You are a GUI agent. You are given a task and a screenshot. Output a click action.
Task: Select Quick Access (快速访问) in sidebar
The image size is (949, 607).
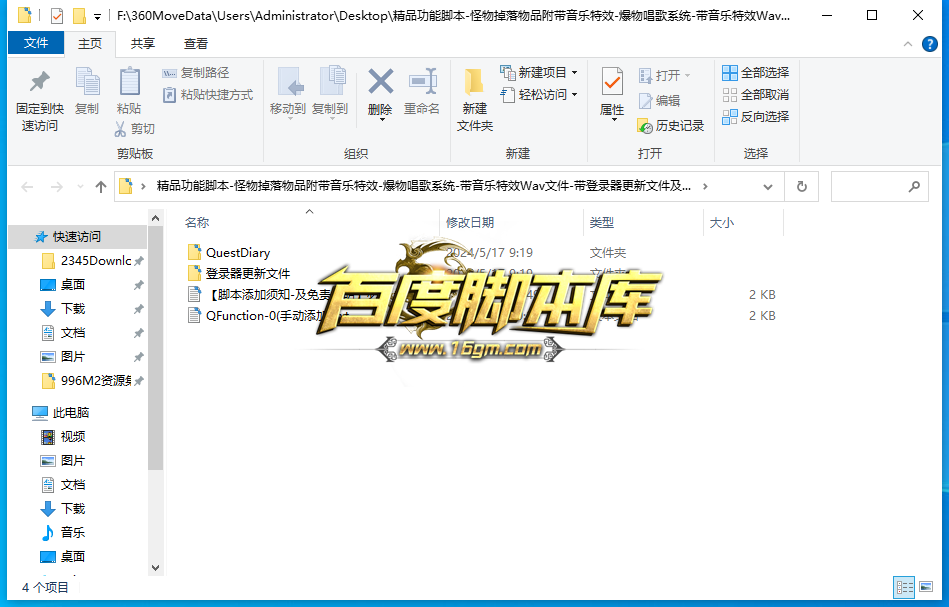pos(76,237)
